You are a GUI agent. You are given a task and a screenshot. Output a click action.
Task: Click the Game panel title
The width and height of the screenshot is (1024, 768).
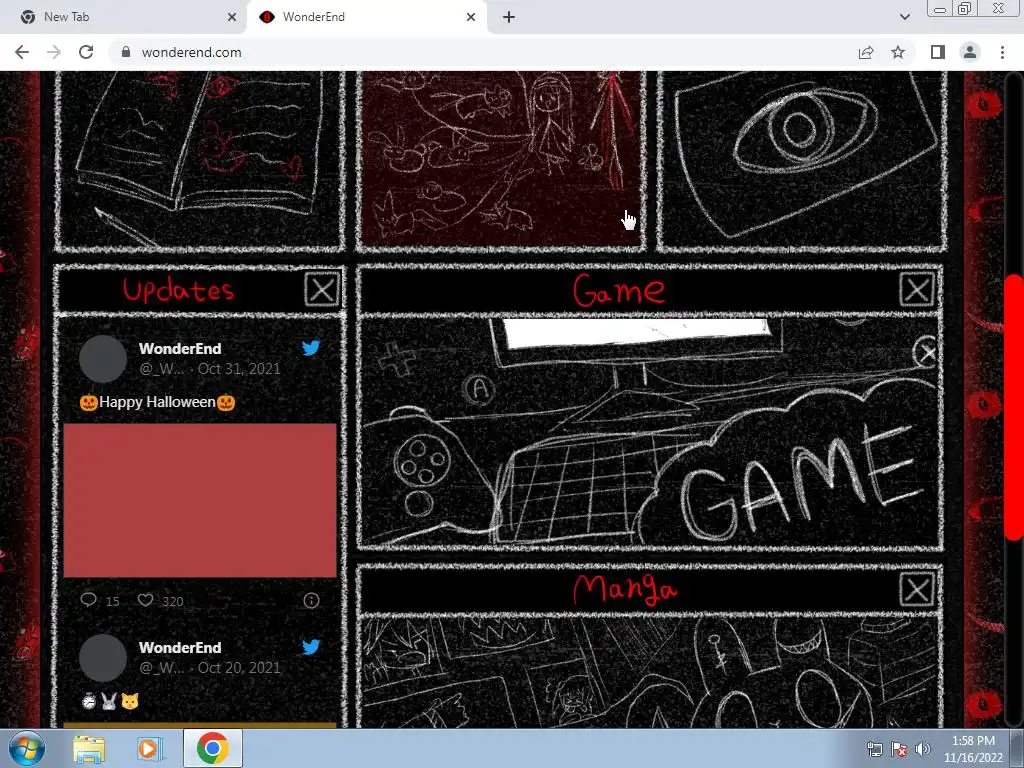tap(618, 290)
